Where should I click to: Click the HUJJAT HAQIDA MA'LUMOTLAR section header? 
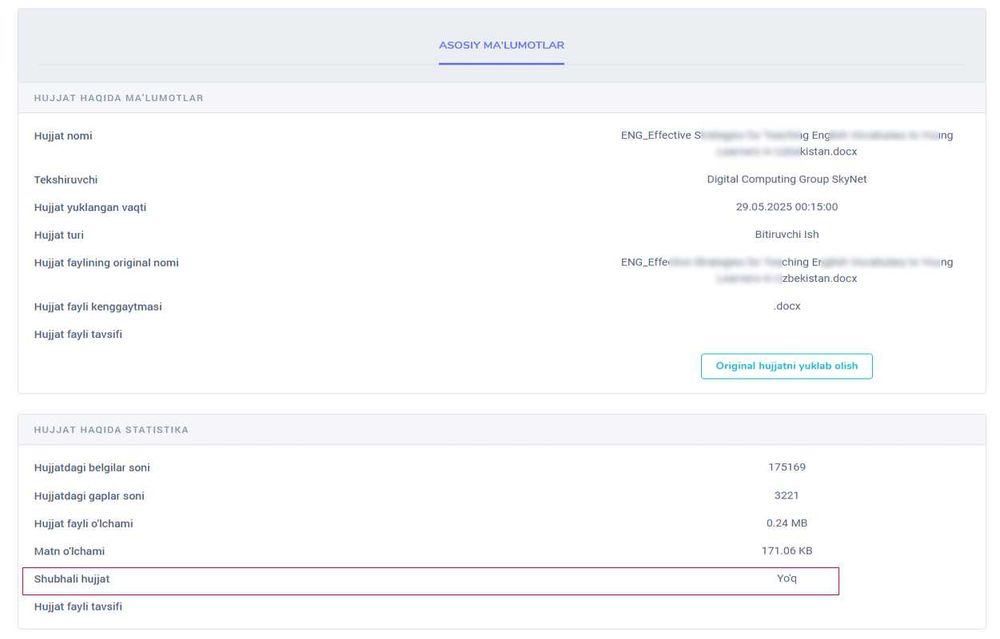click(x=119, y=98)
